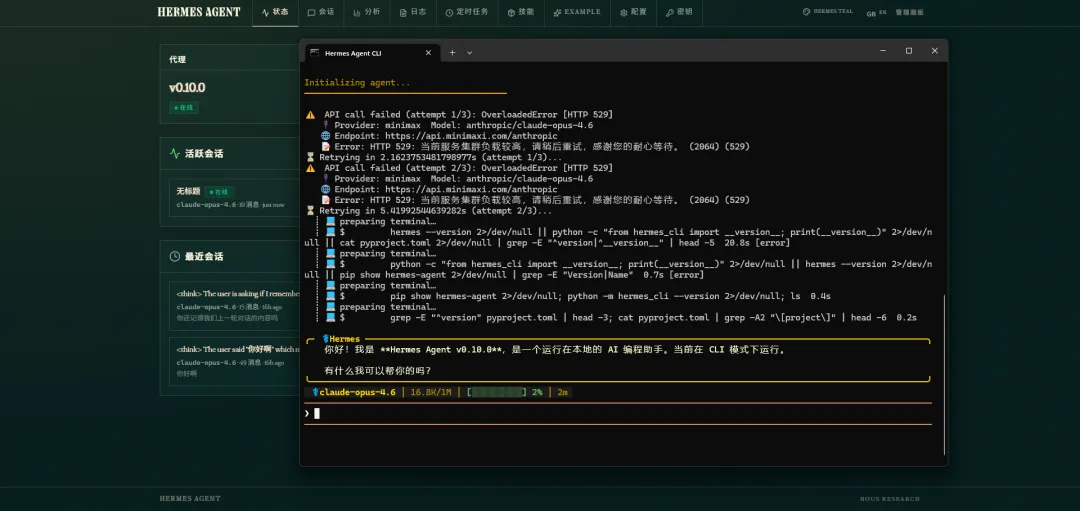Screen dimensions: 1080x511
Task: Click the NOUS RESEARCH footer text
Action: 889,499
